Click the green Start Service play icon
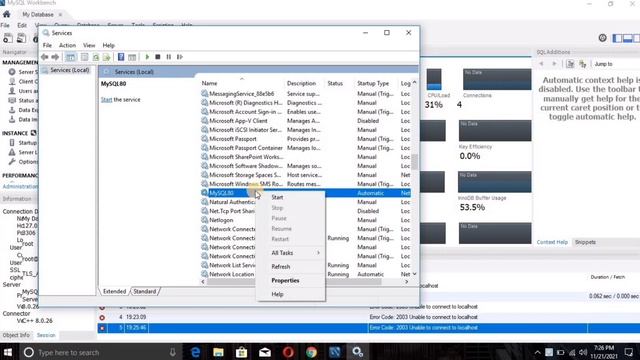The width and height of the screenshot is (640, 360). click(147, 57)
